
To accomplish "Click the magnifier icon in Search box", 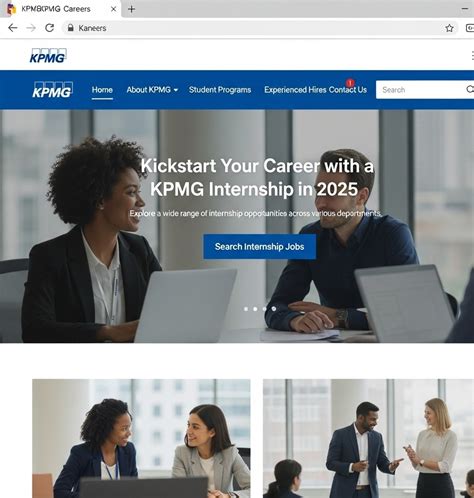I will [x=470, y=89].
